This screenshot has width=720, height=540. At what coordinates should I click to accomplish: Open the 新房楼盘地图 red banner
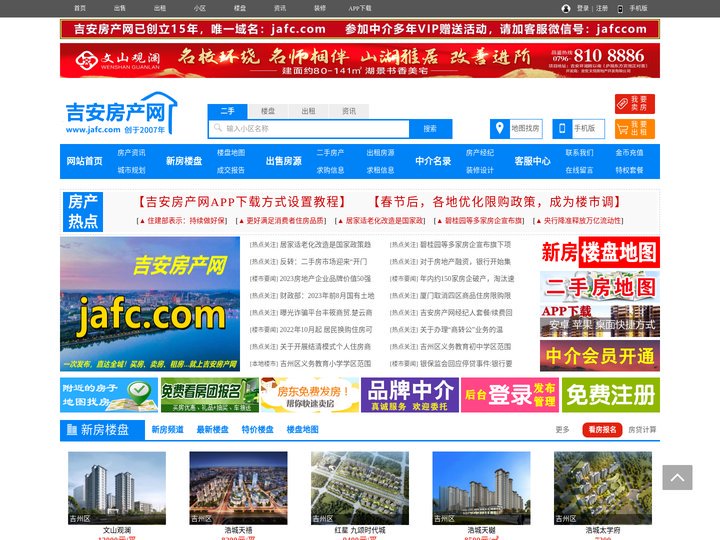(600, 252)
